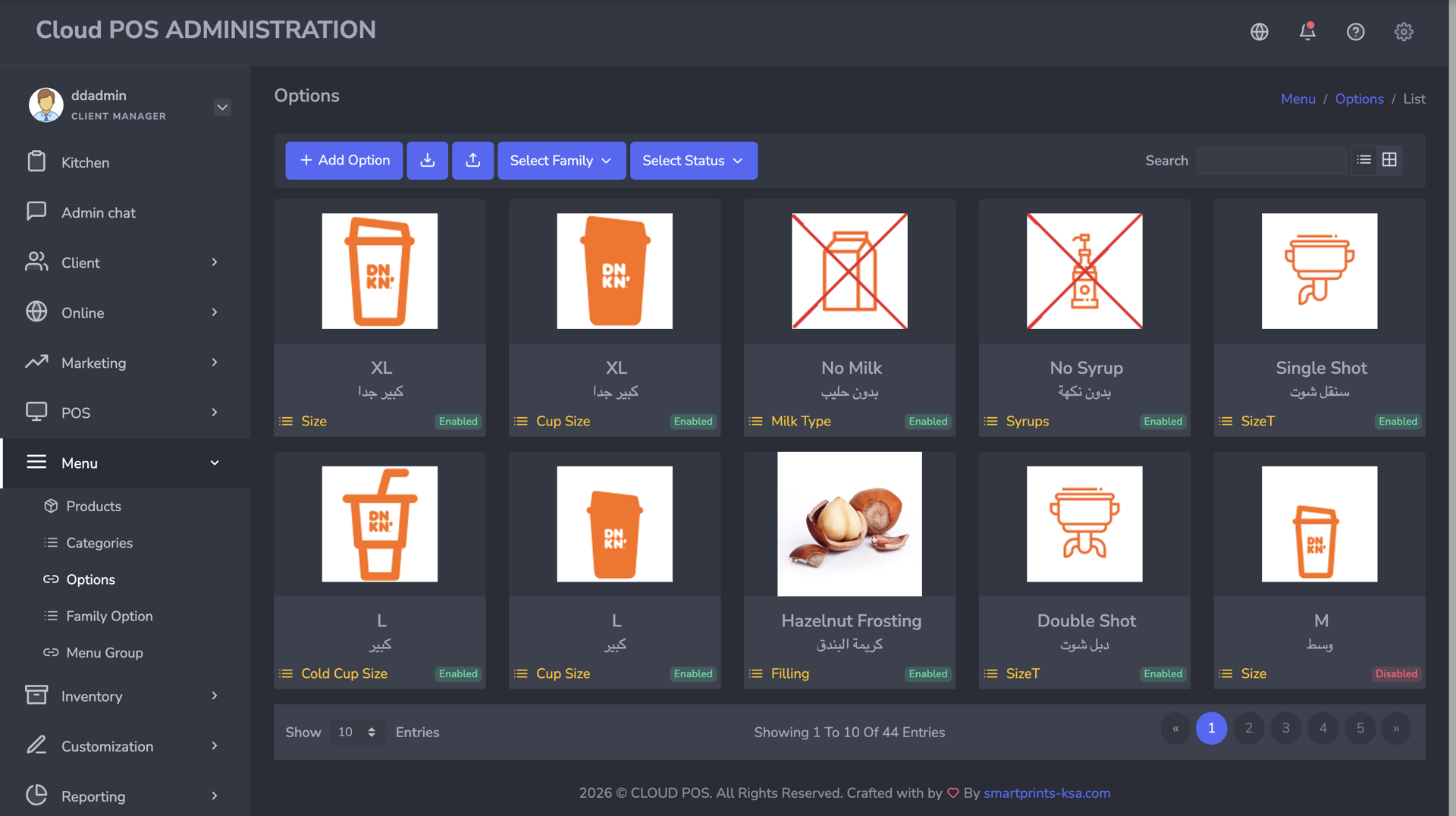Click the Search input field
The height and width of the screenshot is (816, 1456).
(1271, 161)
